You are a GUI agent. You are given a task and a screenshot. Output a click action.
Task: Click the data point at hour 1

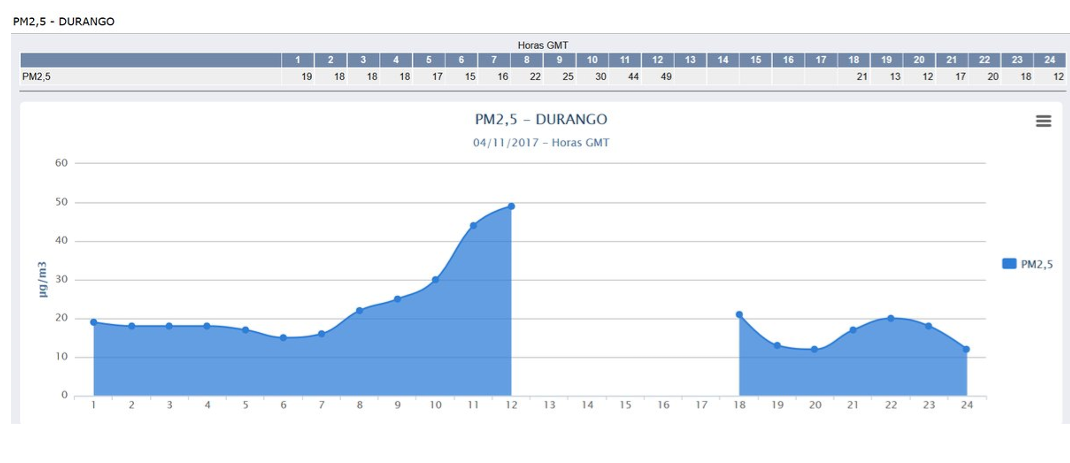click(93, 322)
